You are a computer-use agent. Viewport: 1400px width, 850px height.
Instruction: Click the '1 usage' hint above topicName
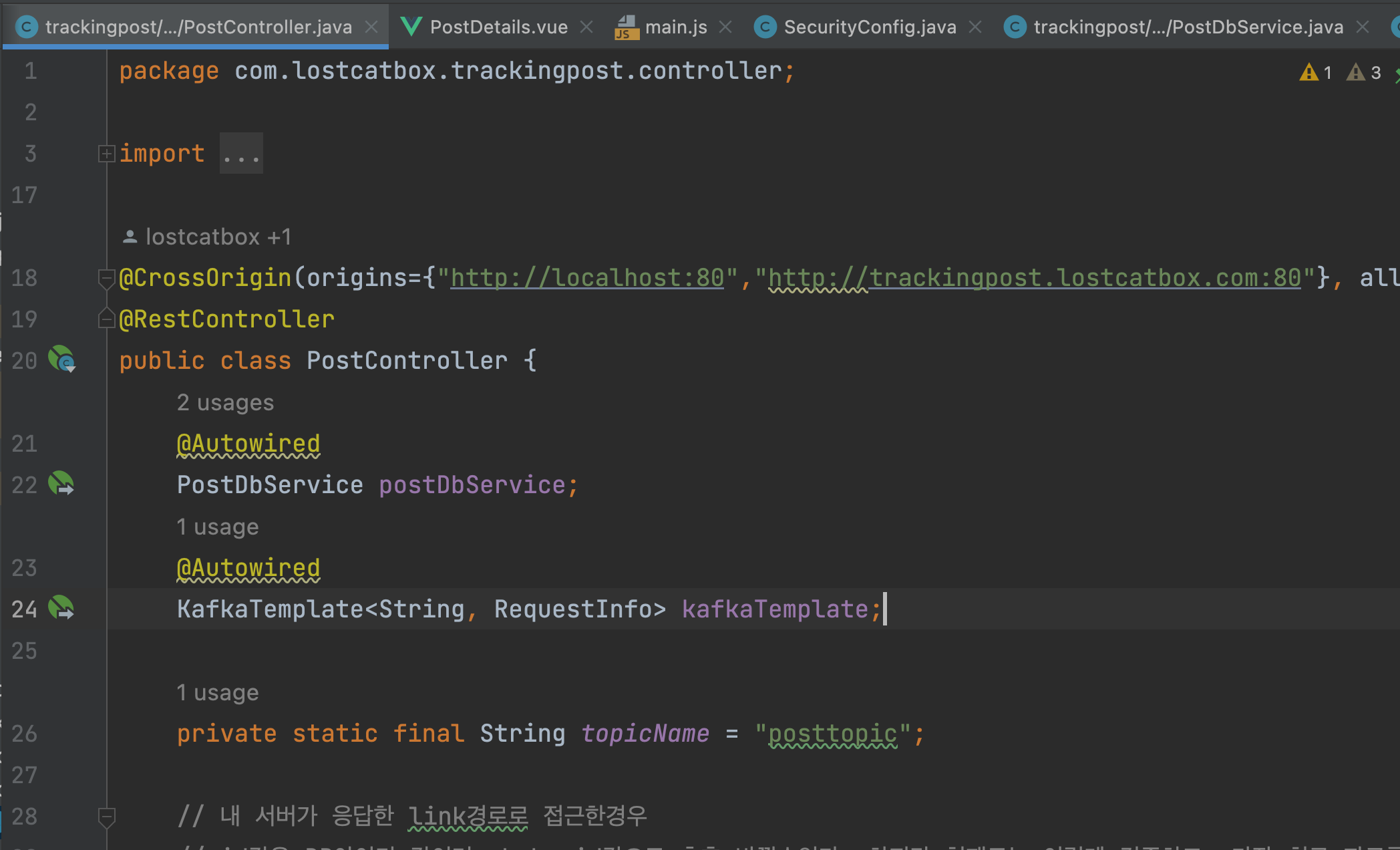pos(217,692)
